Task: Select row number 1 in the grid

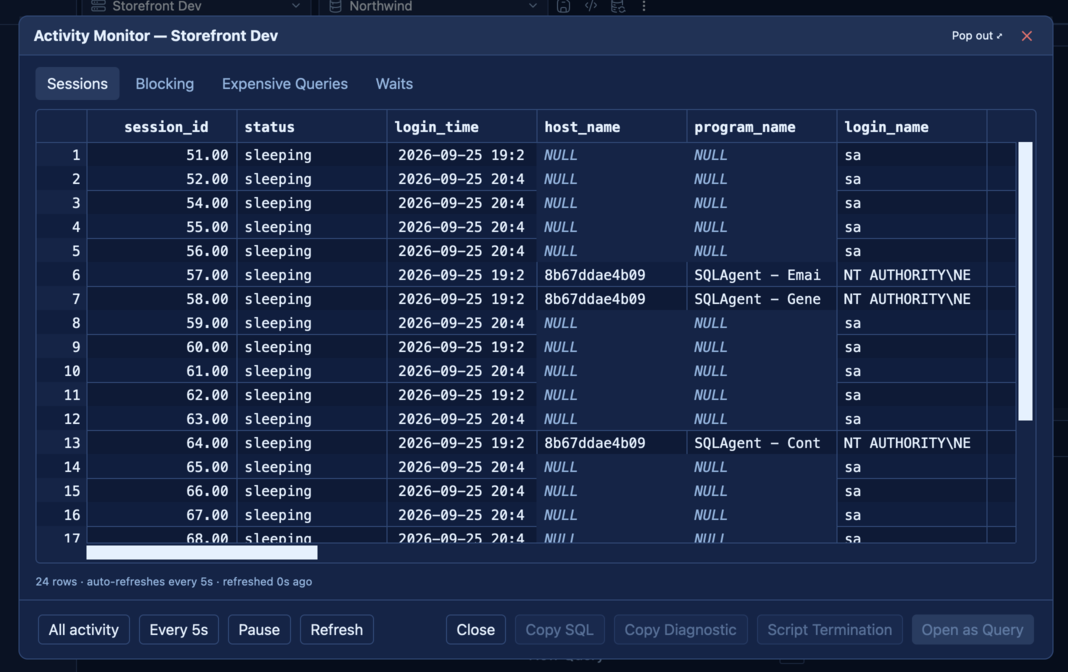Action: (x=62, y=155)
